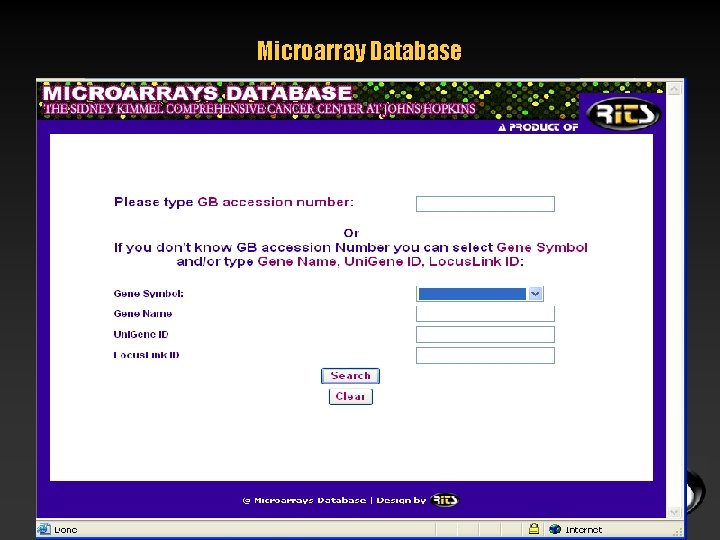This screenshot has width=720, height=540.
Task: Click the 'LocusLink ID' label
Action: 146,355
